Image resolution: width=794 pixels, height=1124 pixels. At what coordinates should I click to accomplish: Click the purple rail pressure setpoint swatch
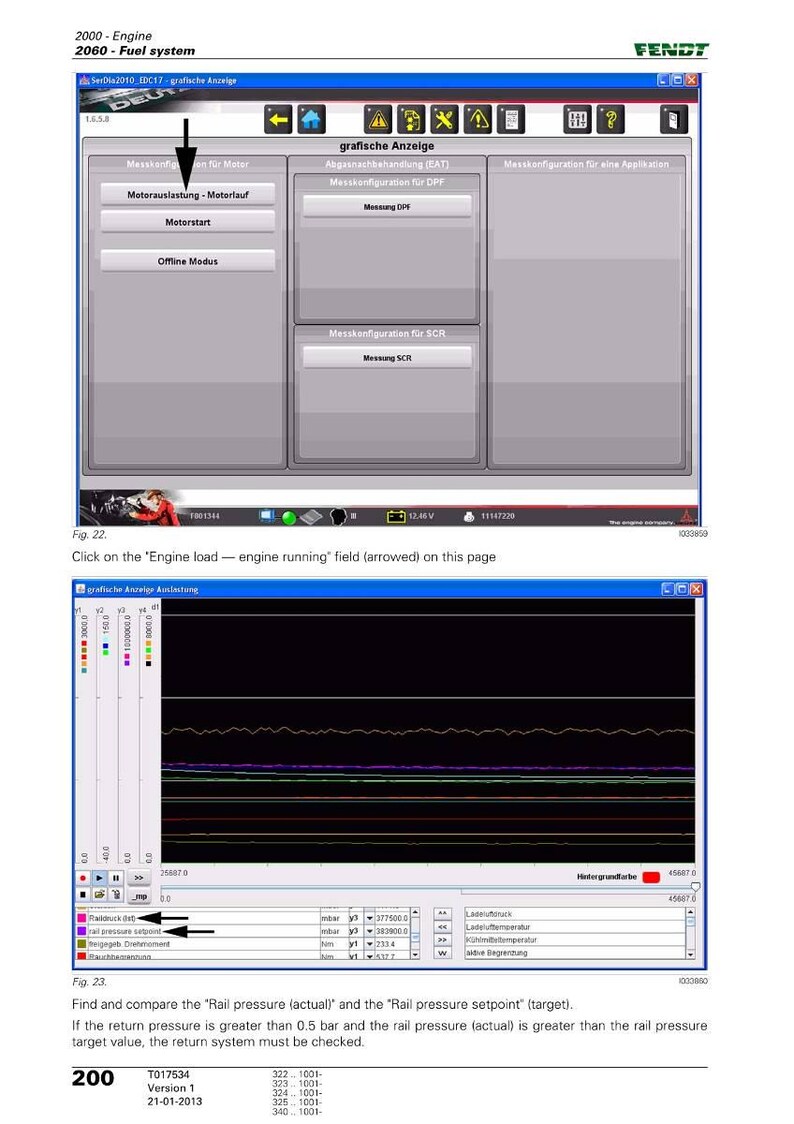(82, 930)
